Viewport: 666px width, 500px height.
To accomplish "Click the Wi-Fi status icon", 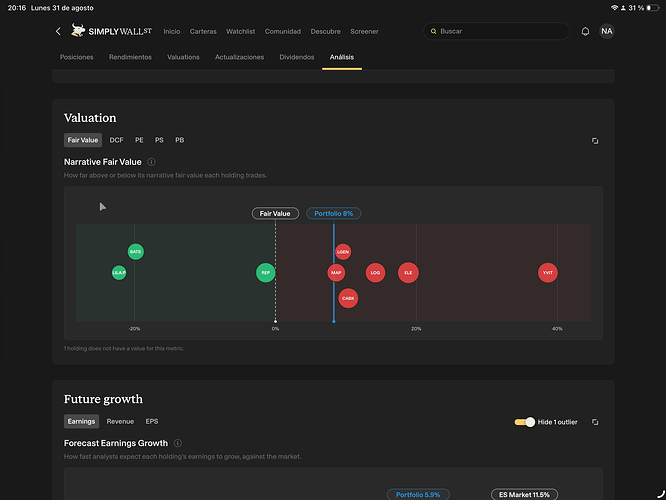I will 614,8.
